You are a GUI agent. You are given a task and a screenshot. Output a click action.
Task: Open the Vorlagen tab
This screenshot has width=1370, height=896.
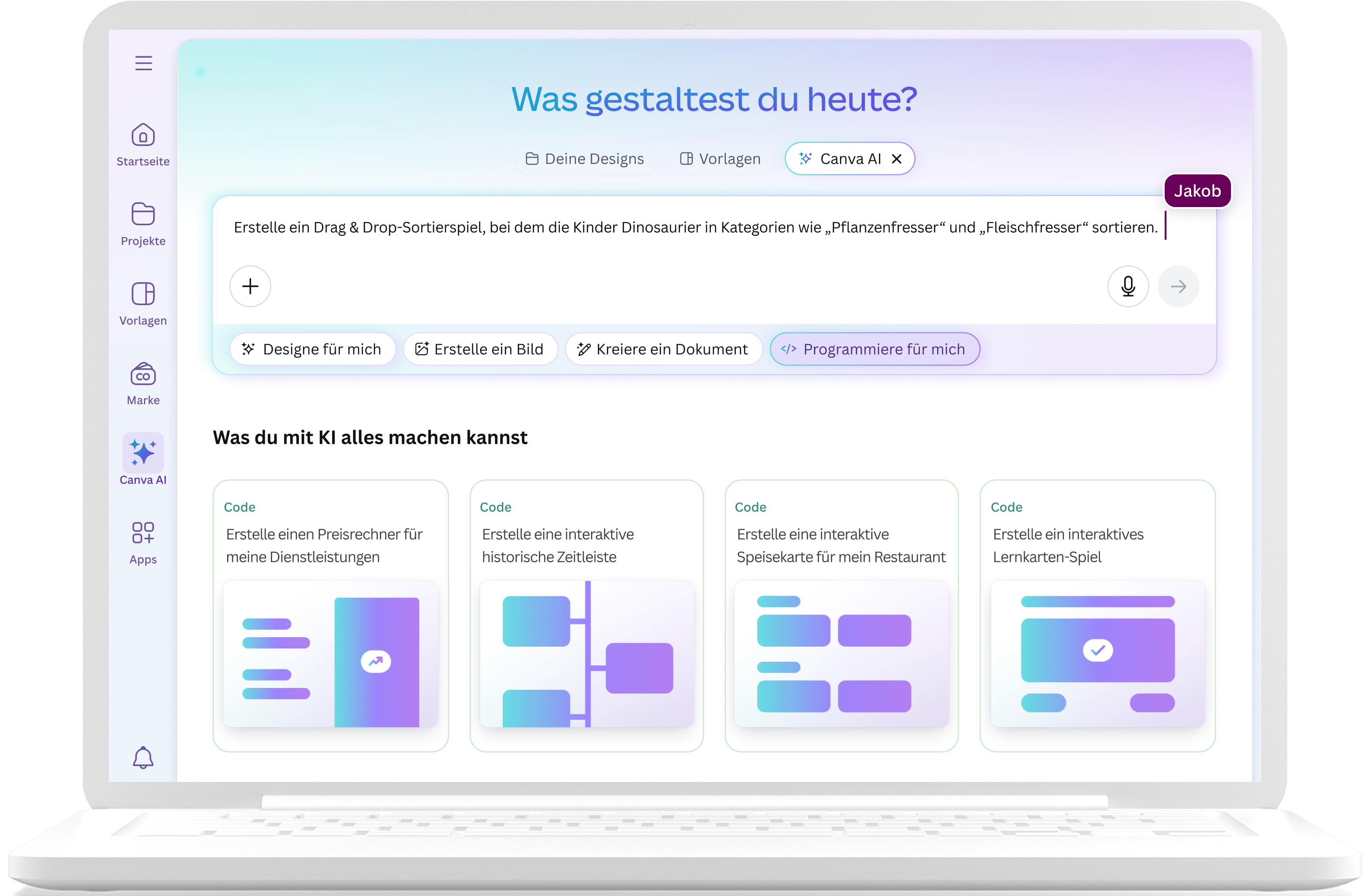[721, 158]
